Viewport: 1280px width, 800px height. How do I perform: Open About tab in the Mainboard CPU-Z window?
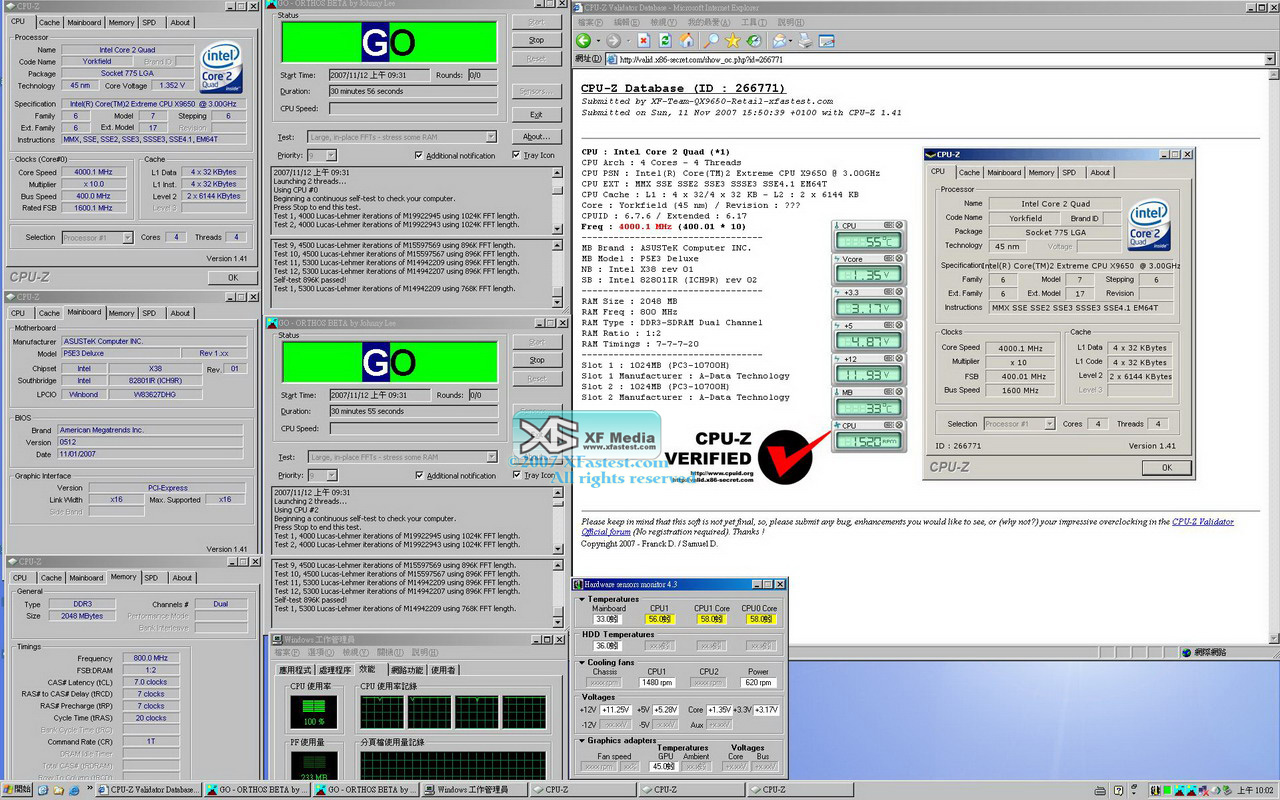[180, 313]
